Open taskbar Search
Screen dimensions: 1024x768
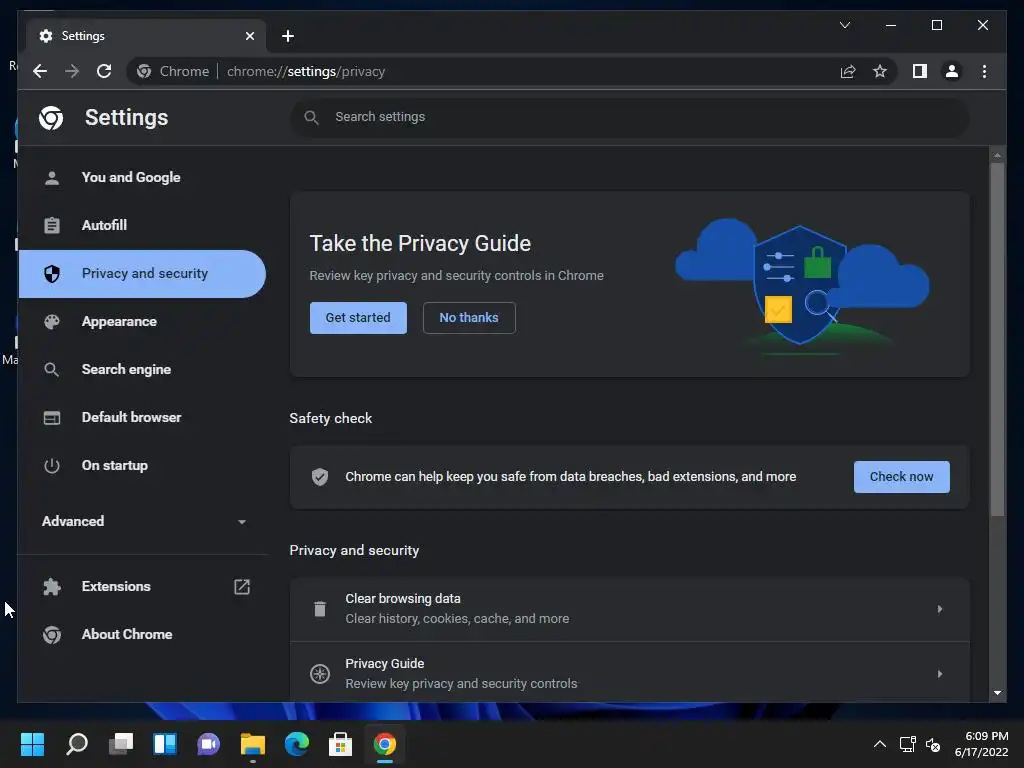76,744
